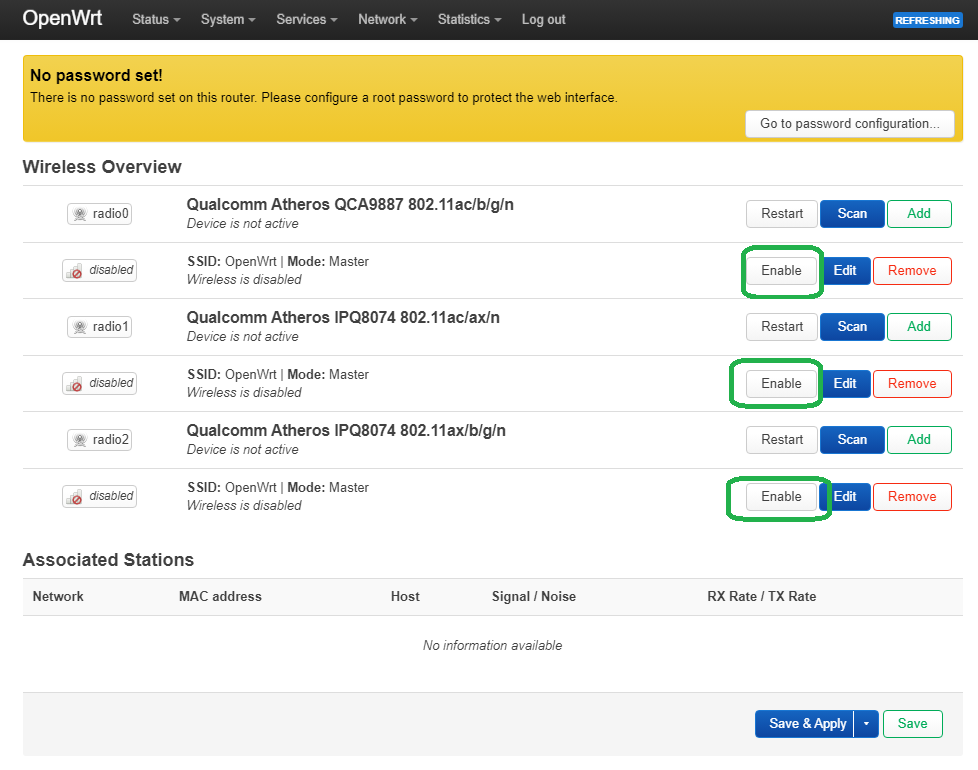Remove the radio0 OpenWrt network
The image size is (978, 770).
click(x=912, y=271)
